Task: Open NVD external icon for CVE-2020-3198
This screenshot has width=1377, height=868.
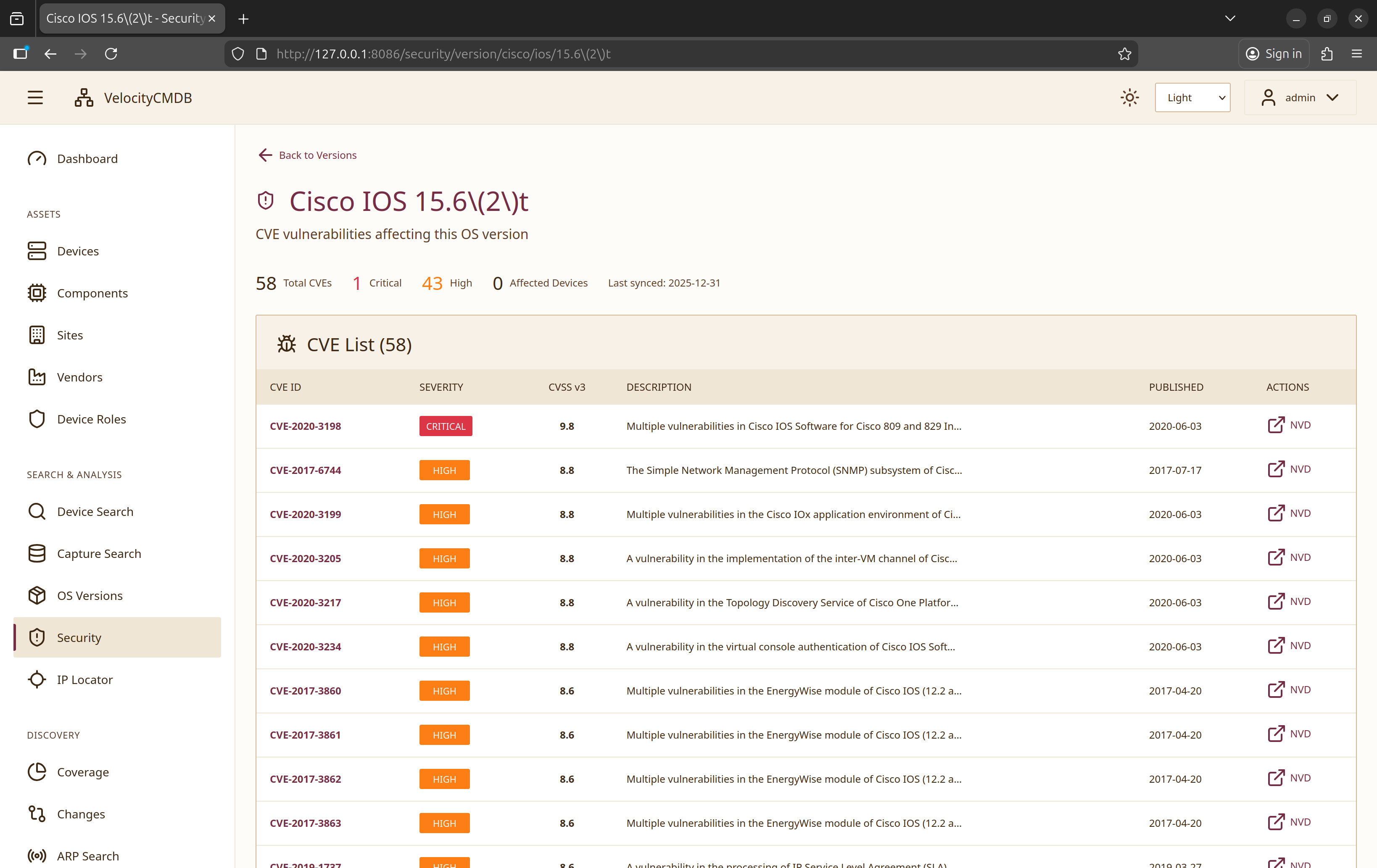Action: point(1276,425)
